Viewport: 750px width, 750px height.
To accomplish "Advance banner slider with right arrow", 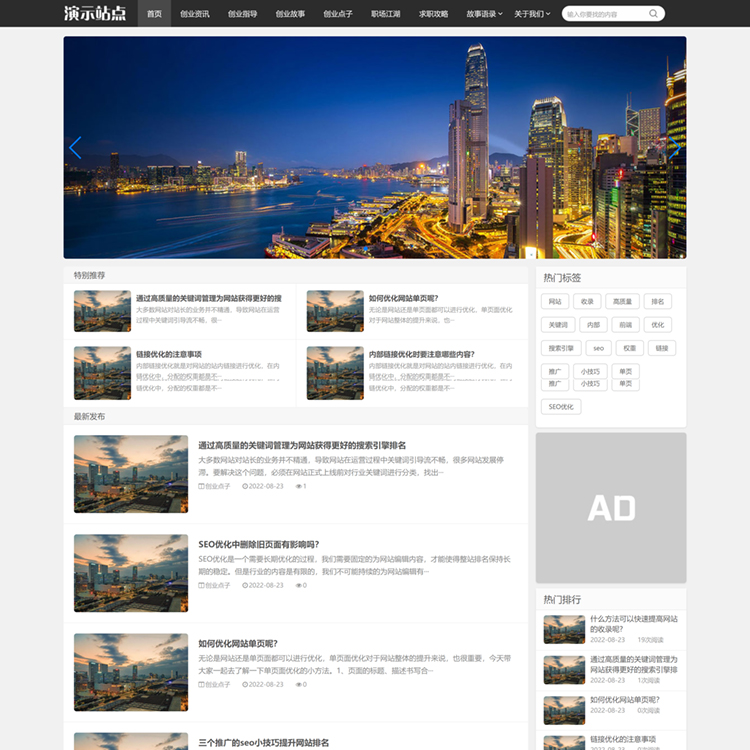I will click(674, 148).
